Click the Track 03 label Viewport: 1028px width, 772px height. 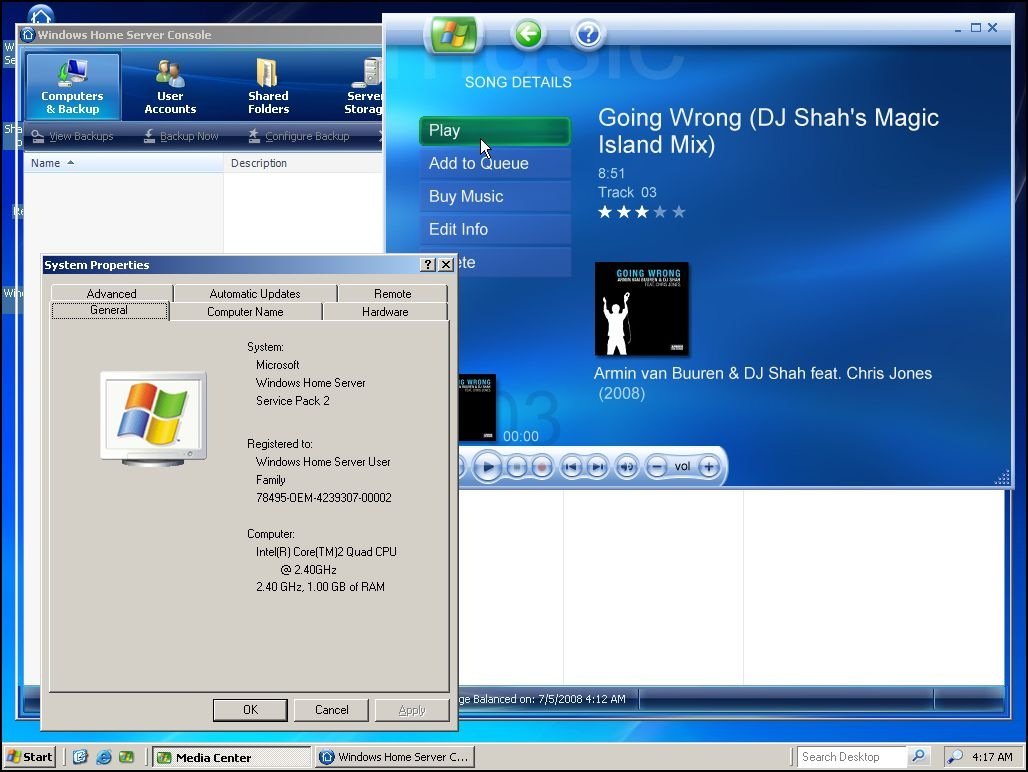(627, 193)
